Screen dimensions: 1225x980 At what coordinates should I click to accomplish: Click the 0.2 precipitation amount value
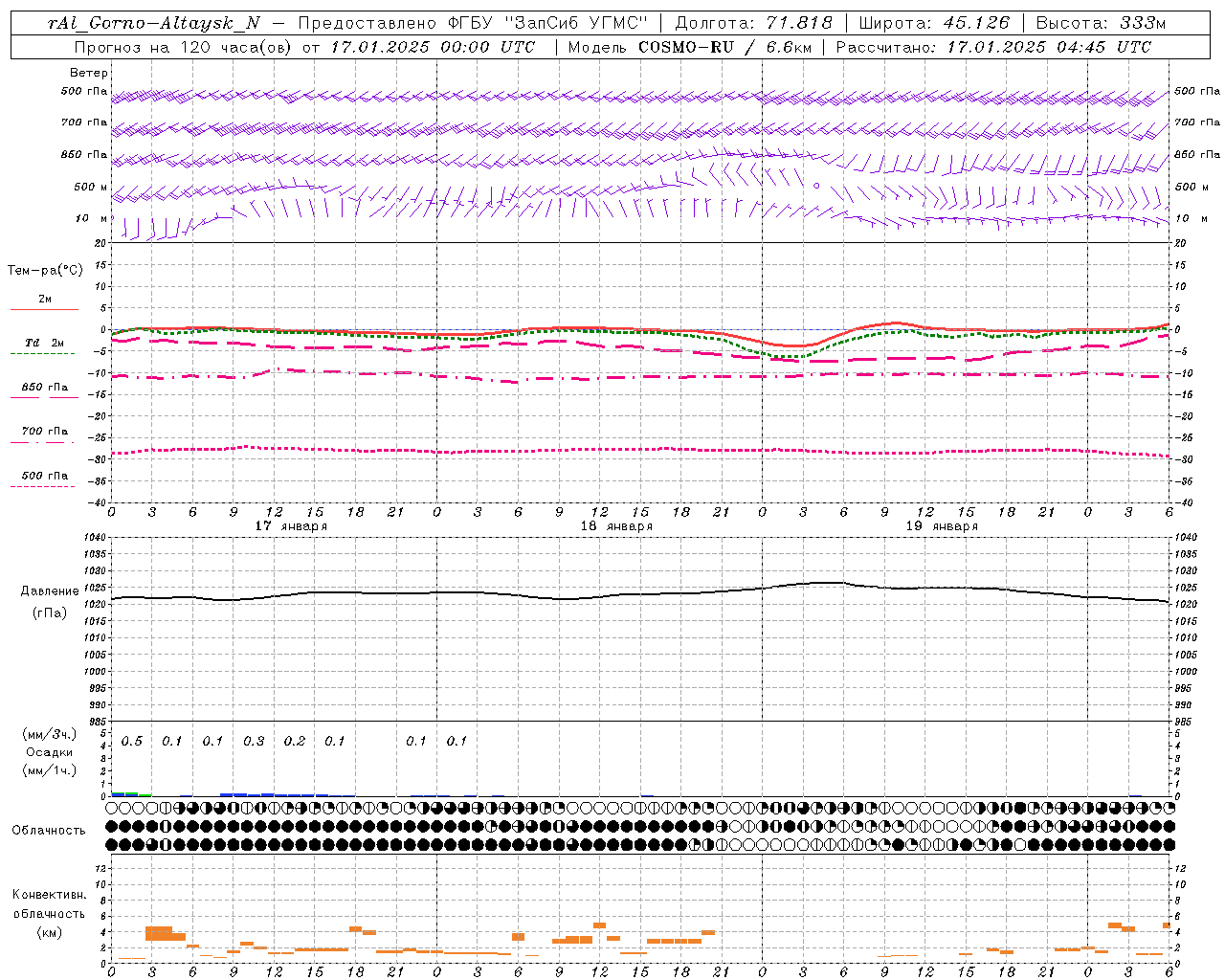coord(295,742)
